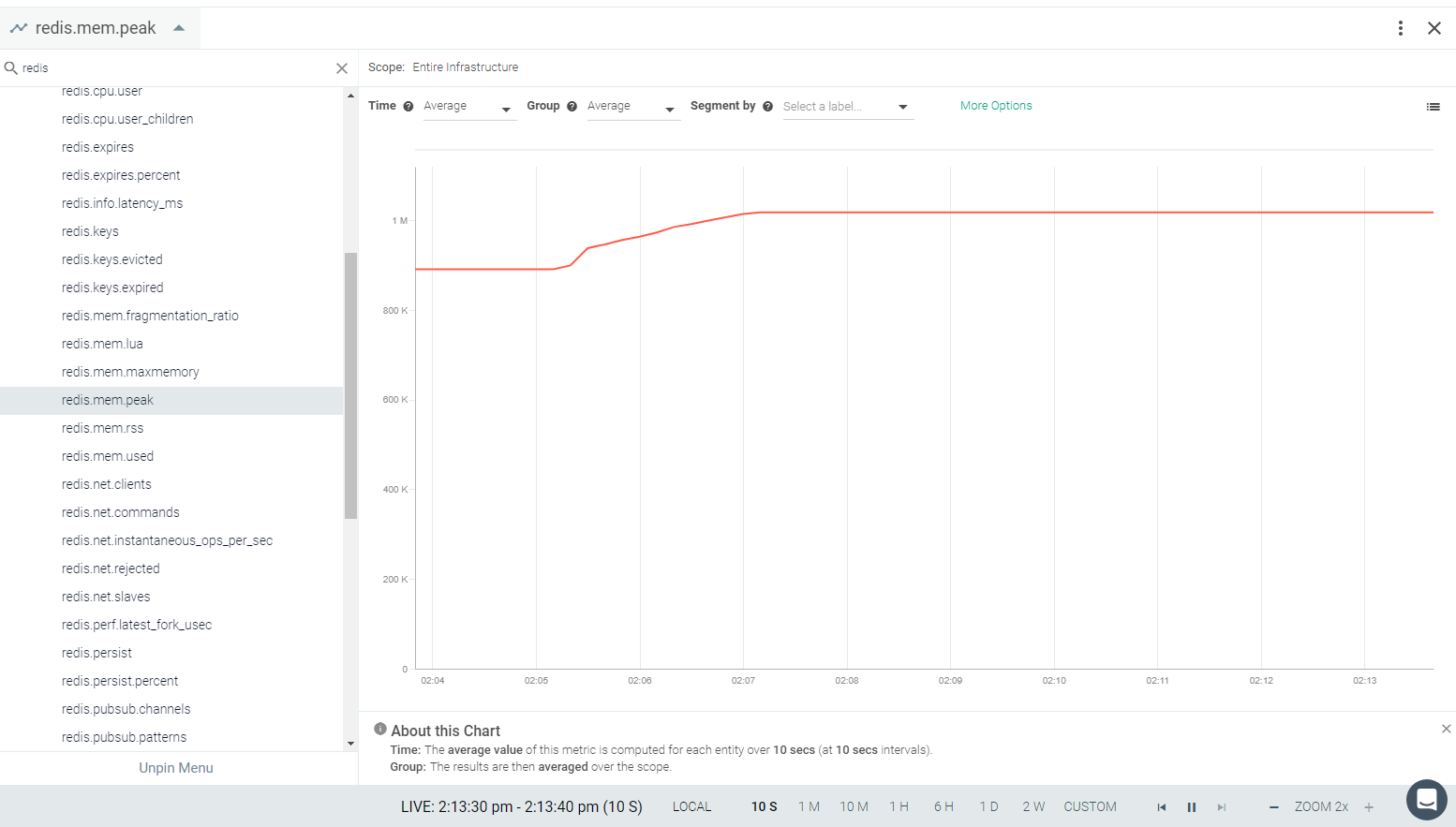
Task: Open CUSTOM time range picker
Action: tap(1091, 807)
